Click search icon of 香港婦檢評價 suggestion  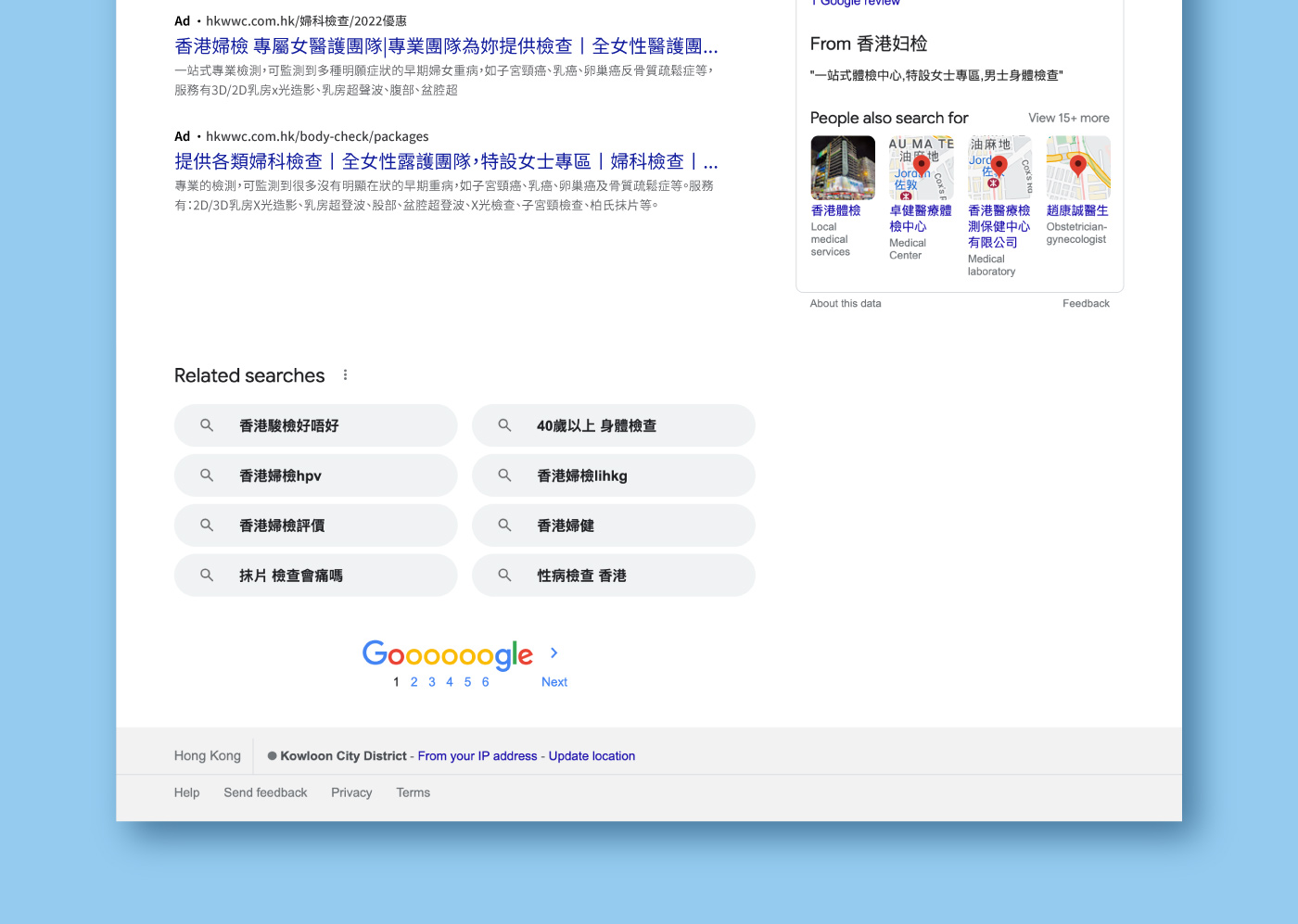click(x=207, y=525)
